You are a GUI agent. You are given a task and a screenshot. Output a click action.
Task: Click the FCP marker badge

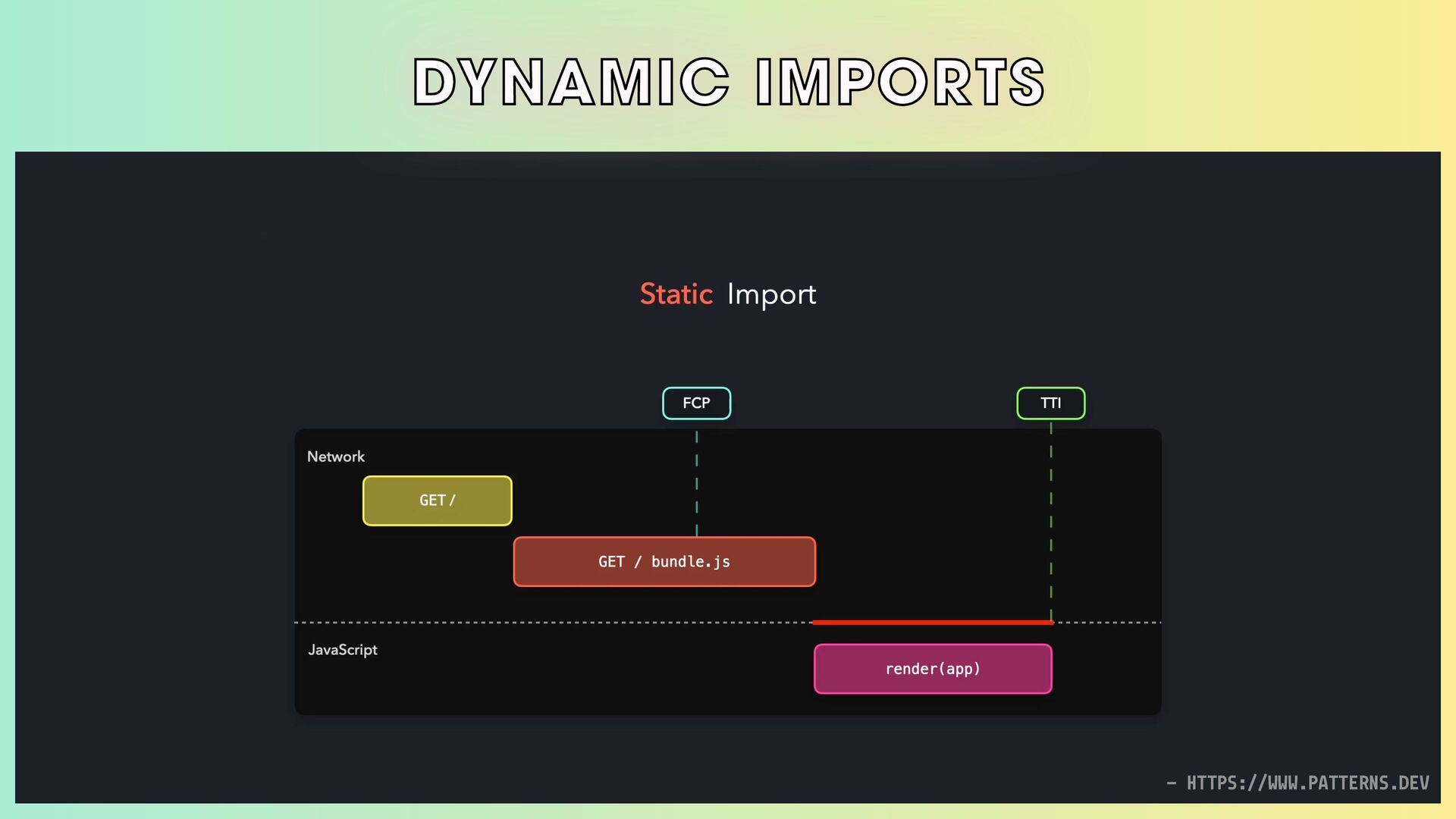(x=696, y=403)
